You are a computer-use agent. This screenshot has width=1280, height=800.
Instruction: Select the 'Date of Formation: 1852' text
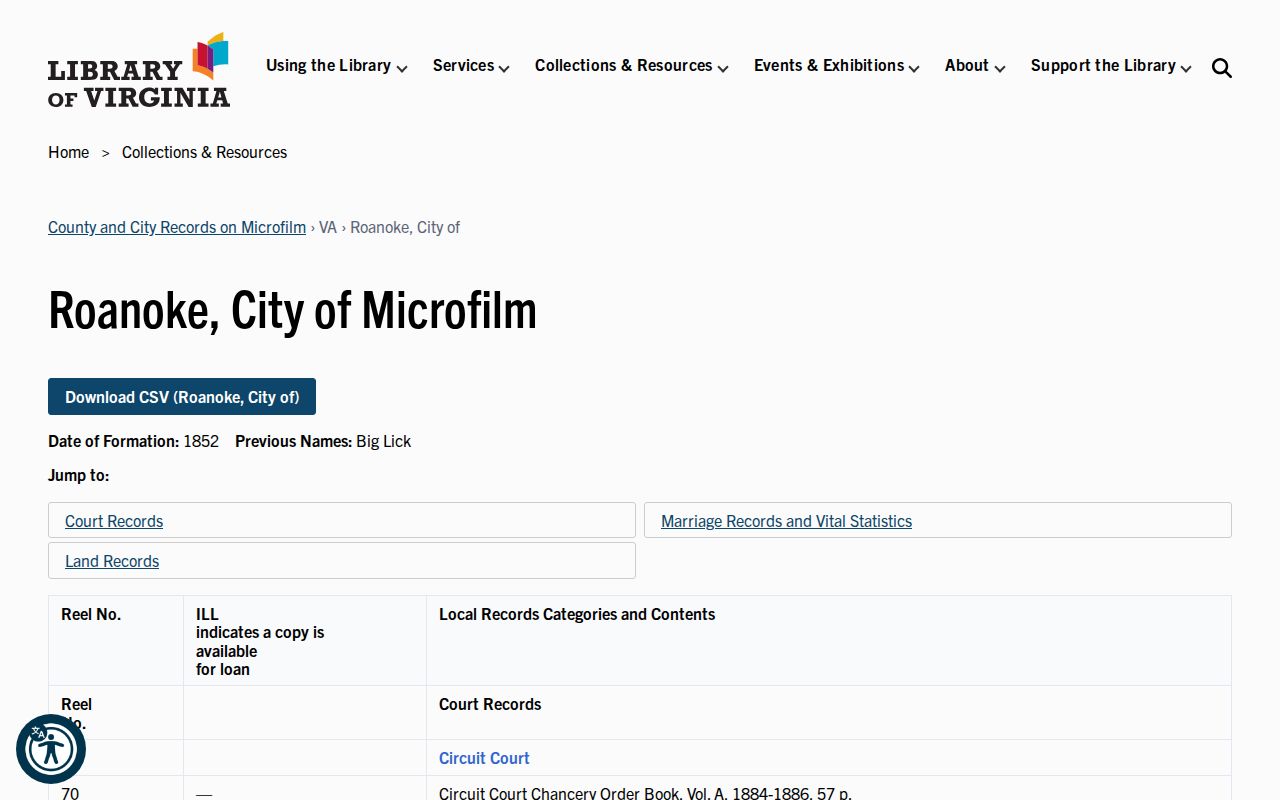(x=133, y=441)
